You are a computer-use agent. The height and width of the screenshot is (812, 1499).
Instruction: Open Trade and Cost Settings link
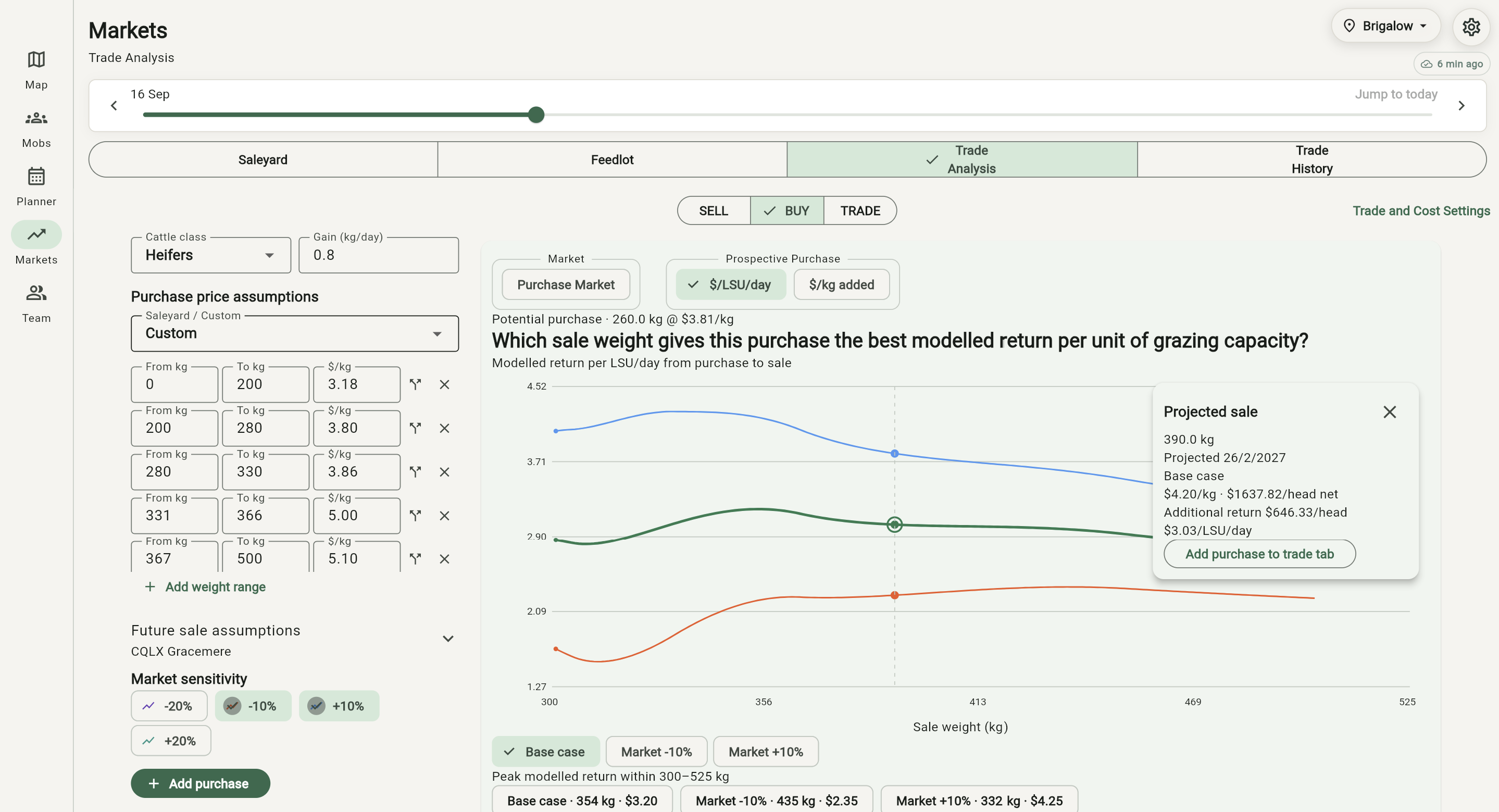coord(1420,211)
